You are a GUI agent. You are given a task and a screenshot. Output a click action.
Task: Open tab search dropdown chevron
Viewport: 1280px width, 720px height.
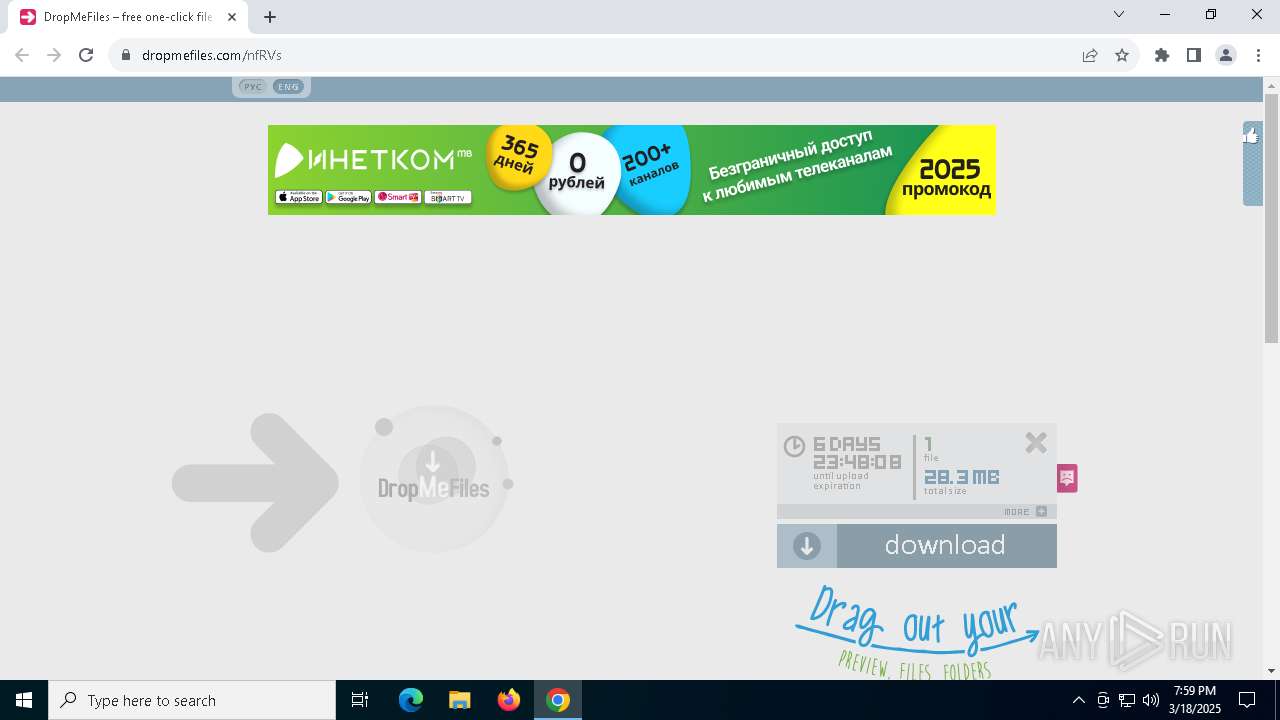1119,15
